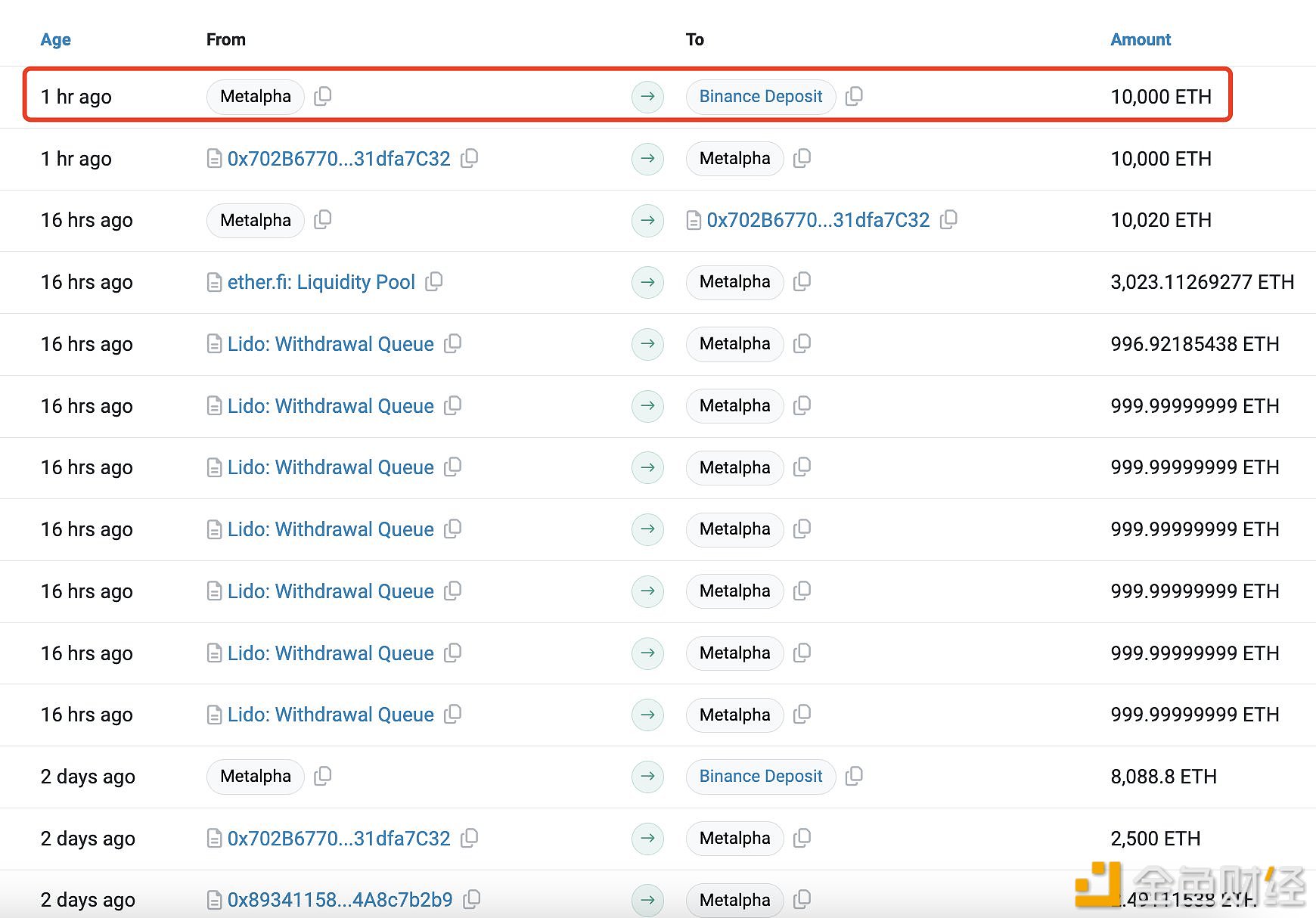Image resolution: width=1316 pixels, height=918 pixels.
Task: Select the 10,020 ETH amount
Action: tap(1161, 220)
